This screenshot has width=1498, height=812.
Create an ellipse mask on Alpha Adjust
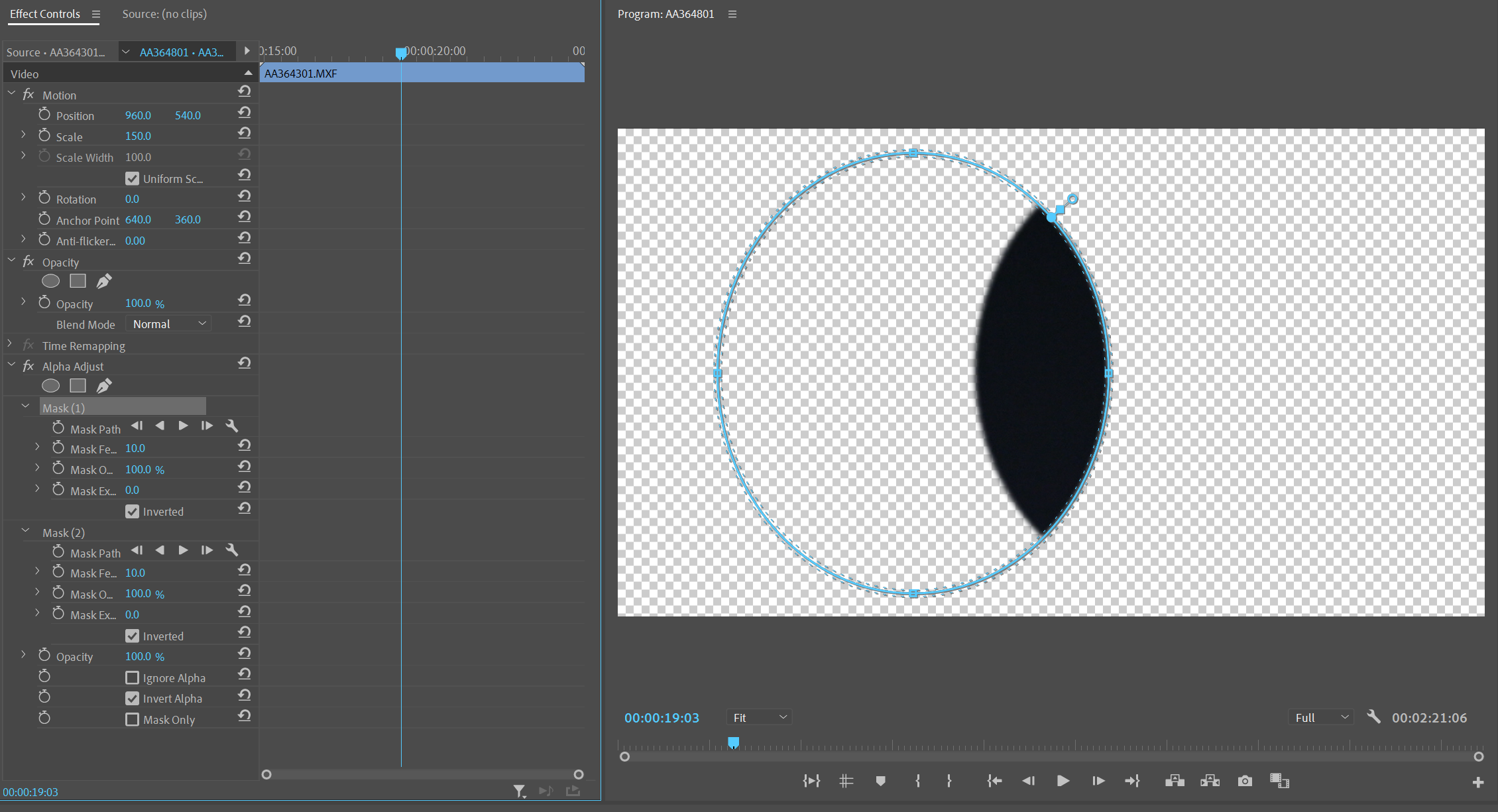tap(50, 385)
